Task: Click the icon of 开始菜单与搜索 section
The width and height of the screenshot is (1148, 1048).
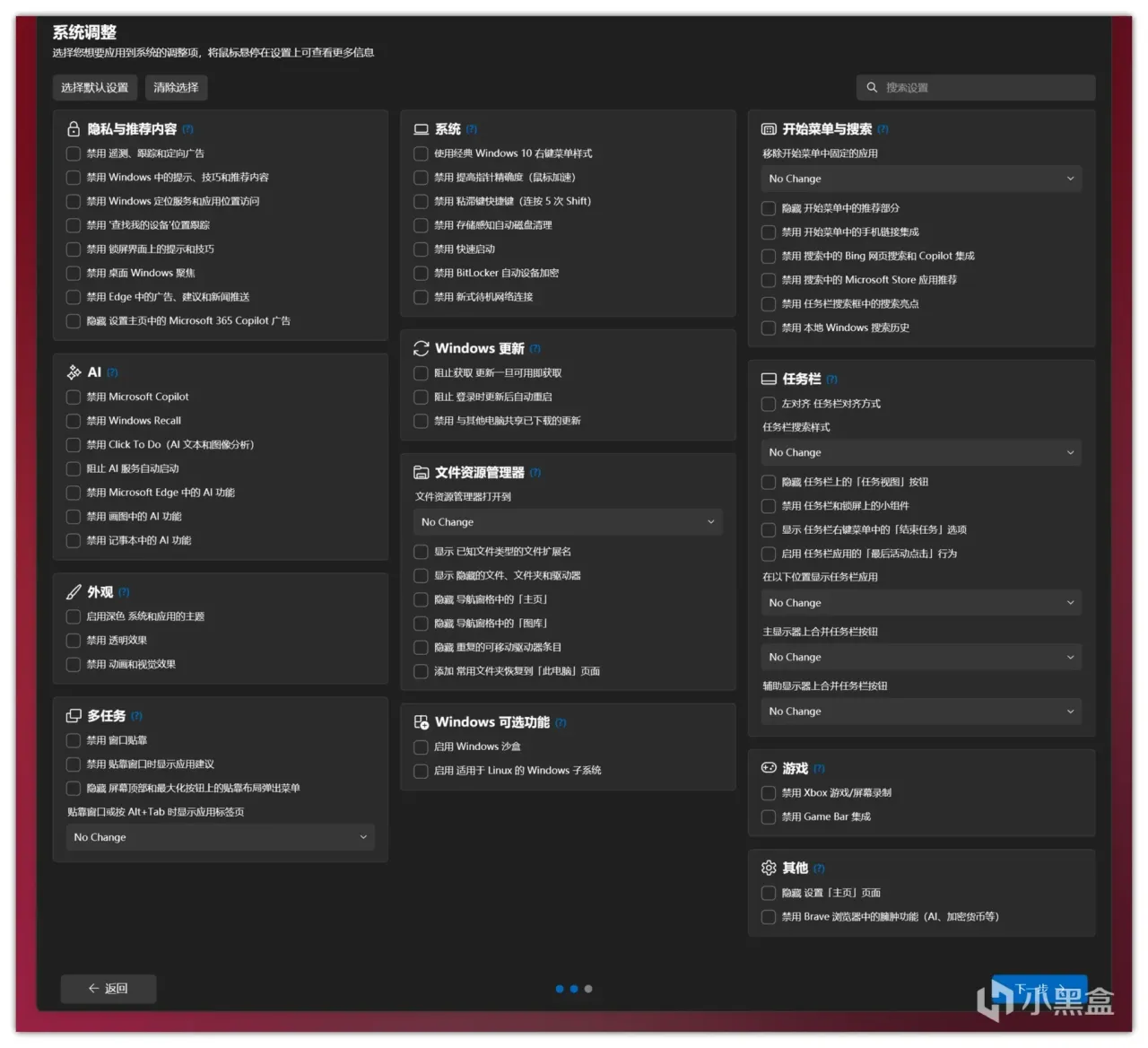Action: pos(769,129)
